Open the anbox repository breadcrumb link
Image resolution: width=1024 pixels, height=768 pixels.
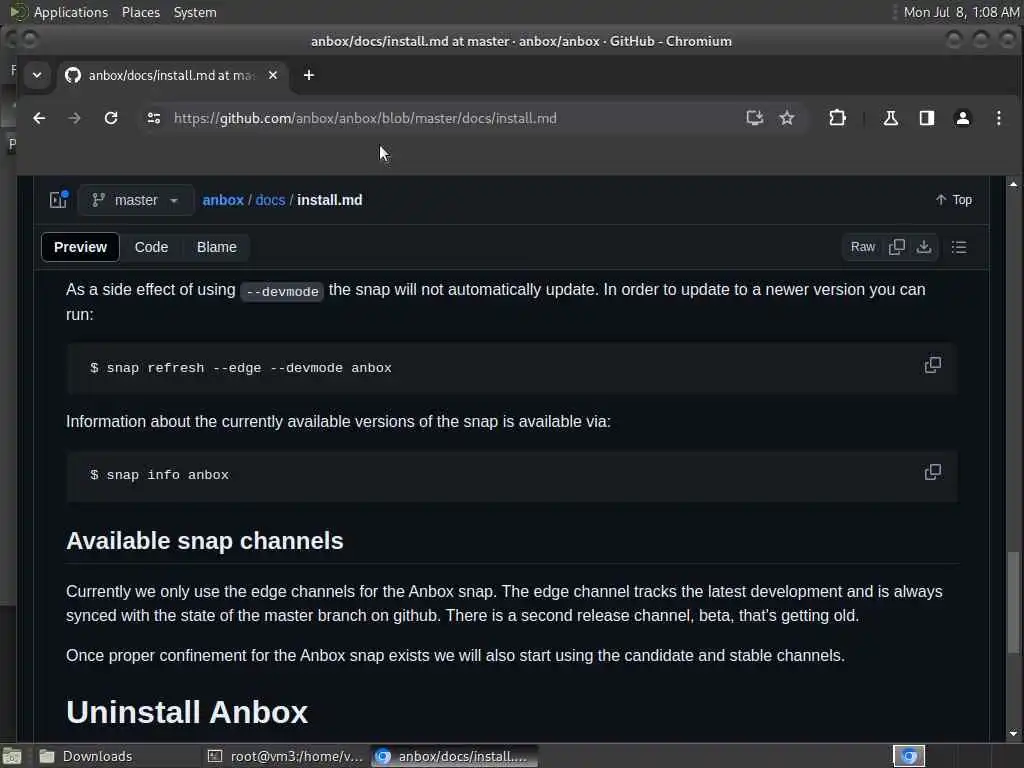point(223,200)
